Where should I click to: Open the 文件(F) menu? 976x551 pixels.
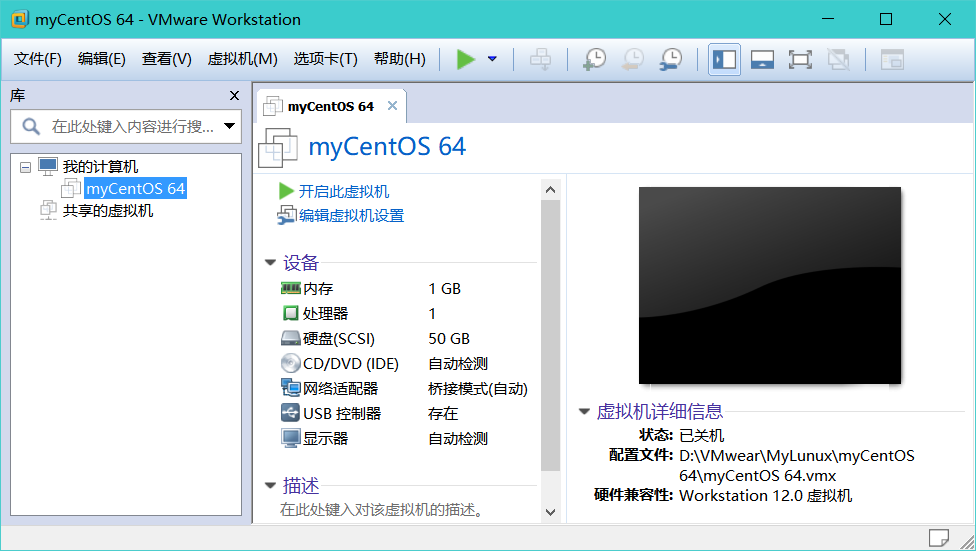point(37,59)
